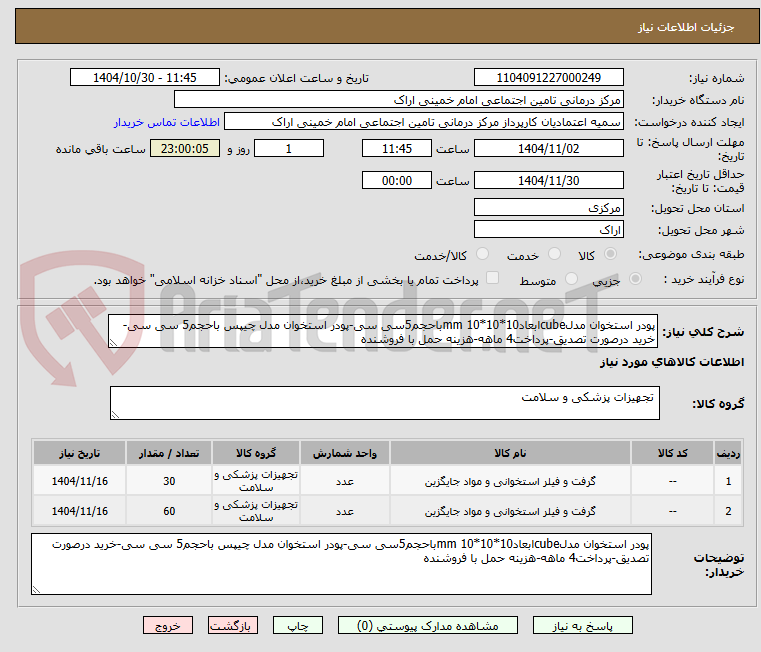Click resize handle of شرح کلی نیاز textarea
This screenshot has width=761, height=652.
pos(113,343)
